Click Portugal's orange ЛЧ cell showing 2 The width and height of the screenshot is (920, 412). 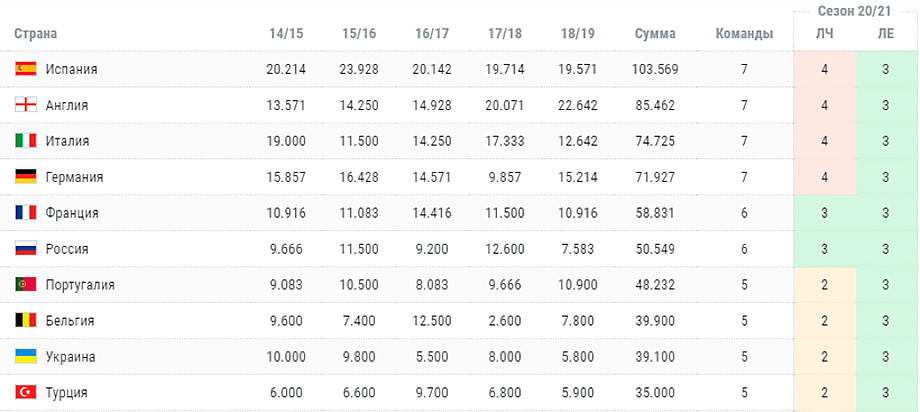(x=824, y=285)
